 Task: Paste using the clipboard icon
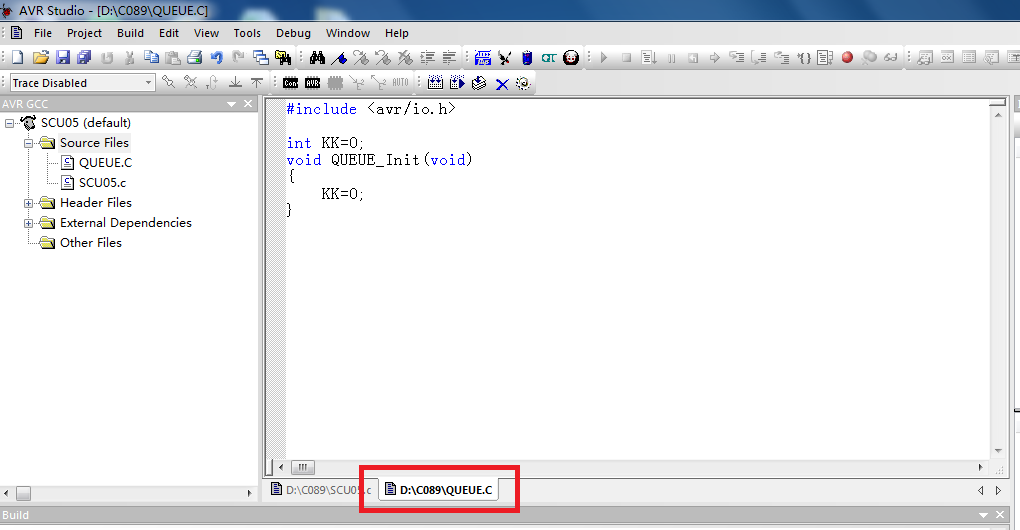pyautogui.click(x=172, y=57)
